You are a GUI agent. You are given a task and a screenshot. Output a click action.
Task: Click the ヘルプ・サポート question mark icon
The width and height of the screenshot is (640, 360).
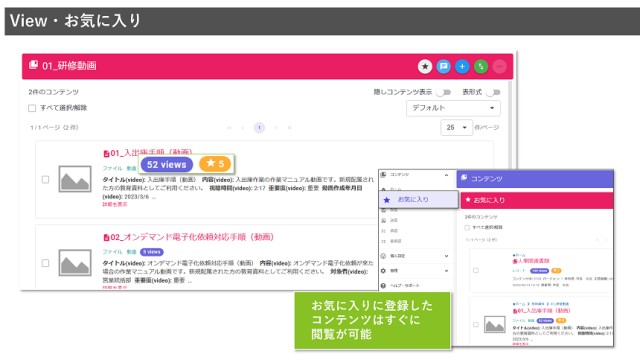point(383,285)
